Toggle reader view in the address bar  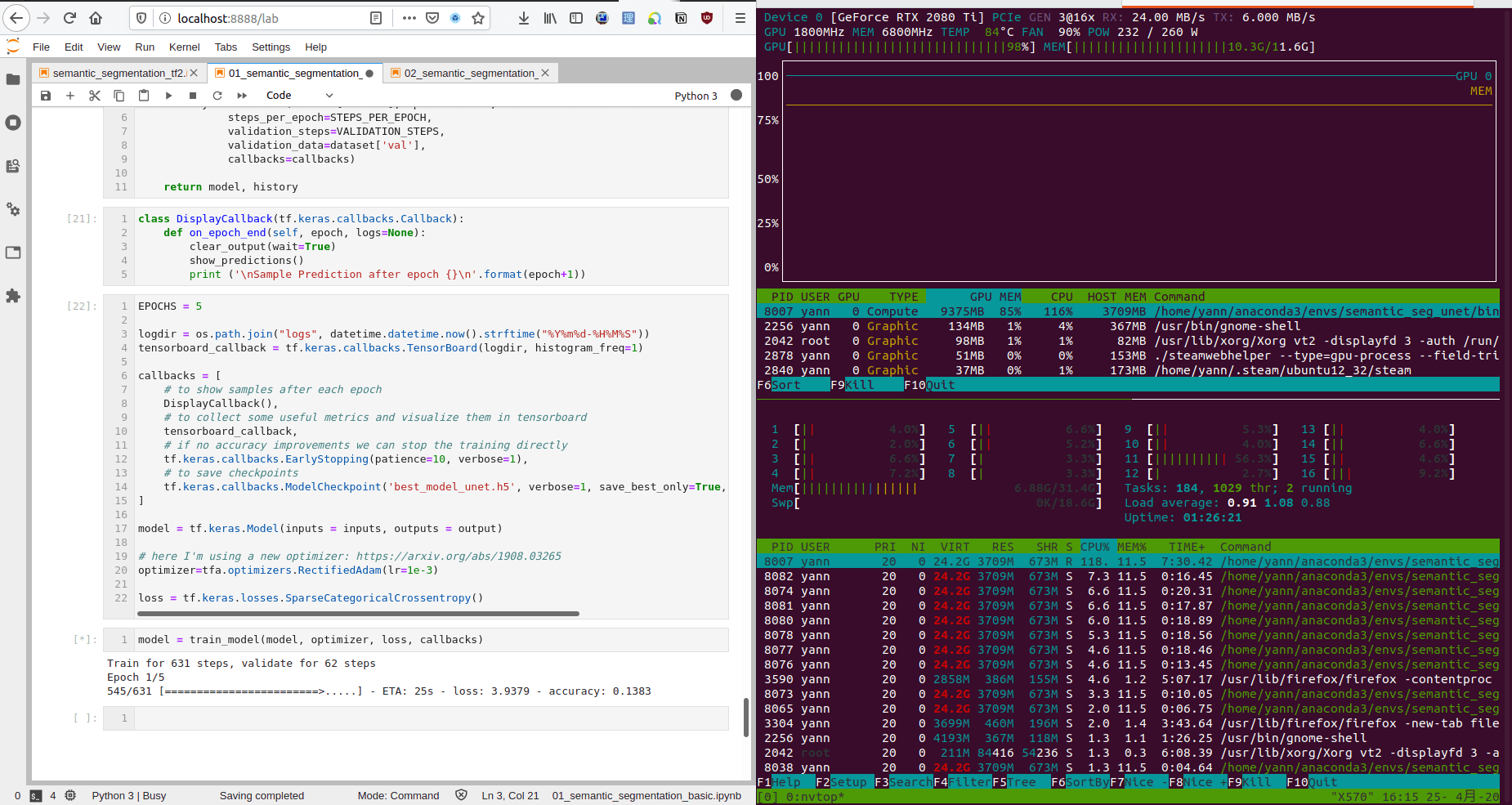click(x=376, y=18)
